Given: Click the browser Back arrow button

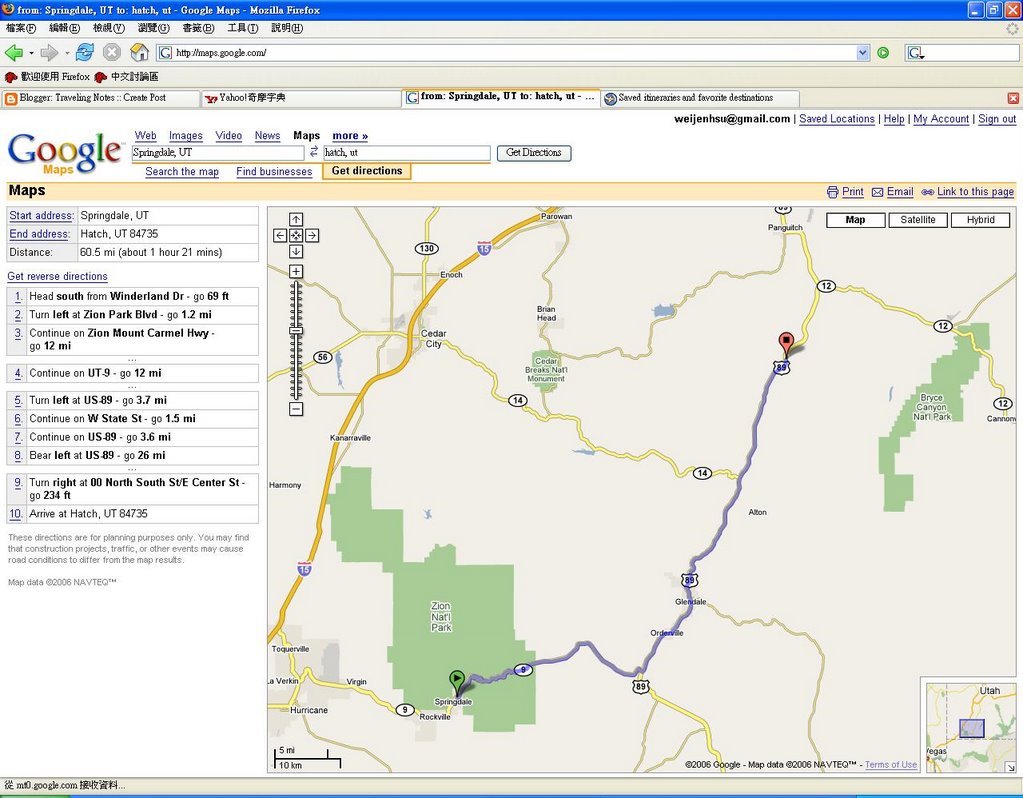Looking at the screenshot, I should (14, 53).
